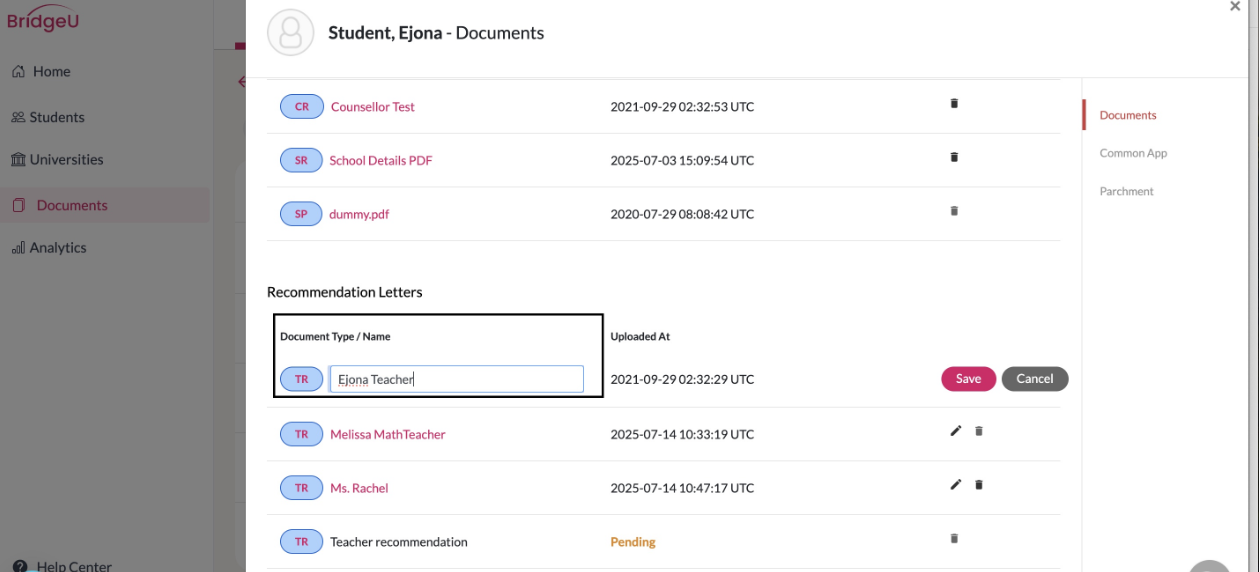The width and height of the screenshot is (1260, 572).
Task: Open the Parchment section
Action: point(1126,191)
